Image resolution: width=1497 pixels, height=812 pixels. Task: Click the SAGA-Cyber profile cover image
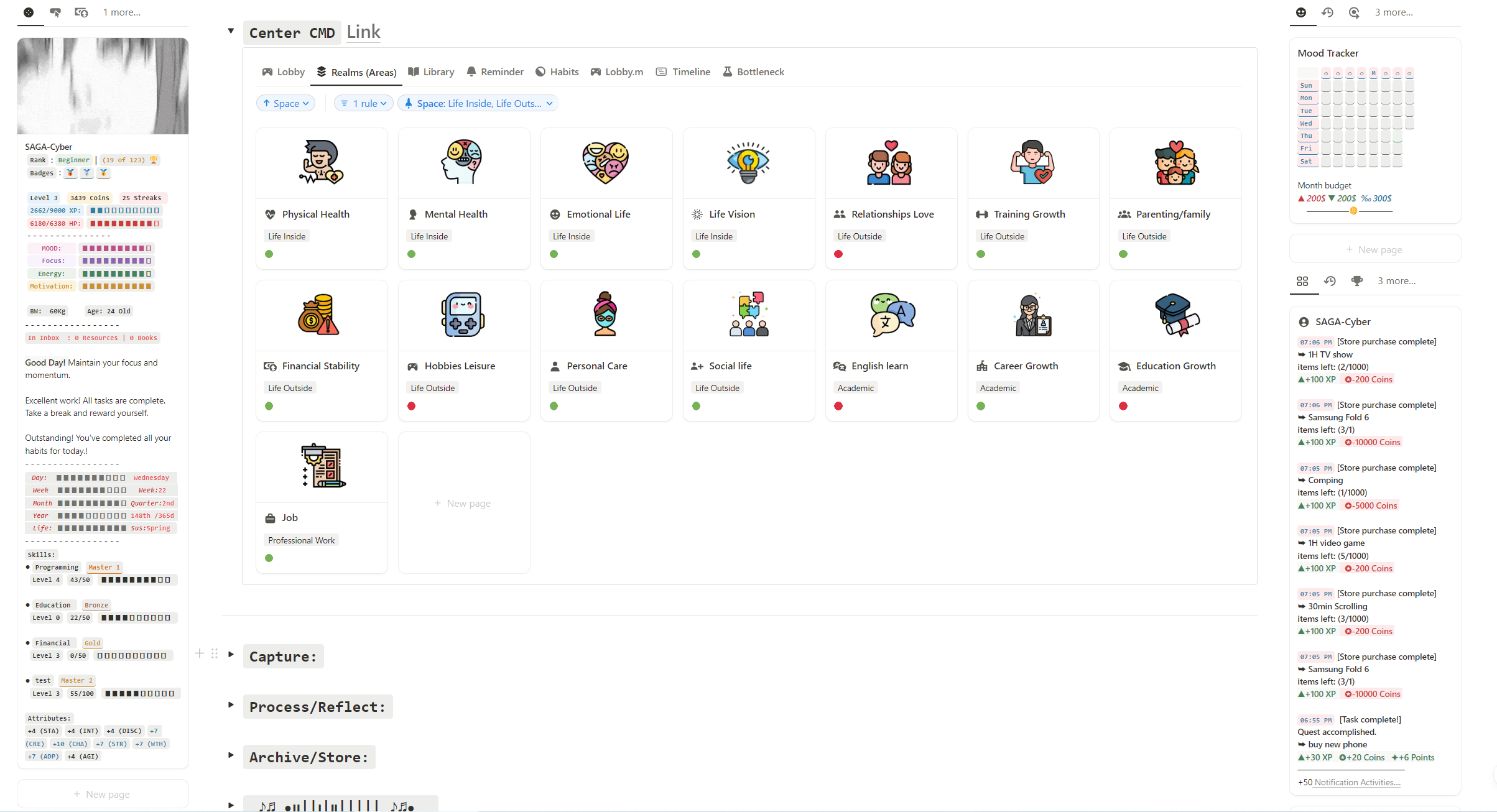103,86
